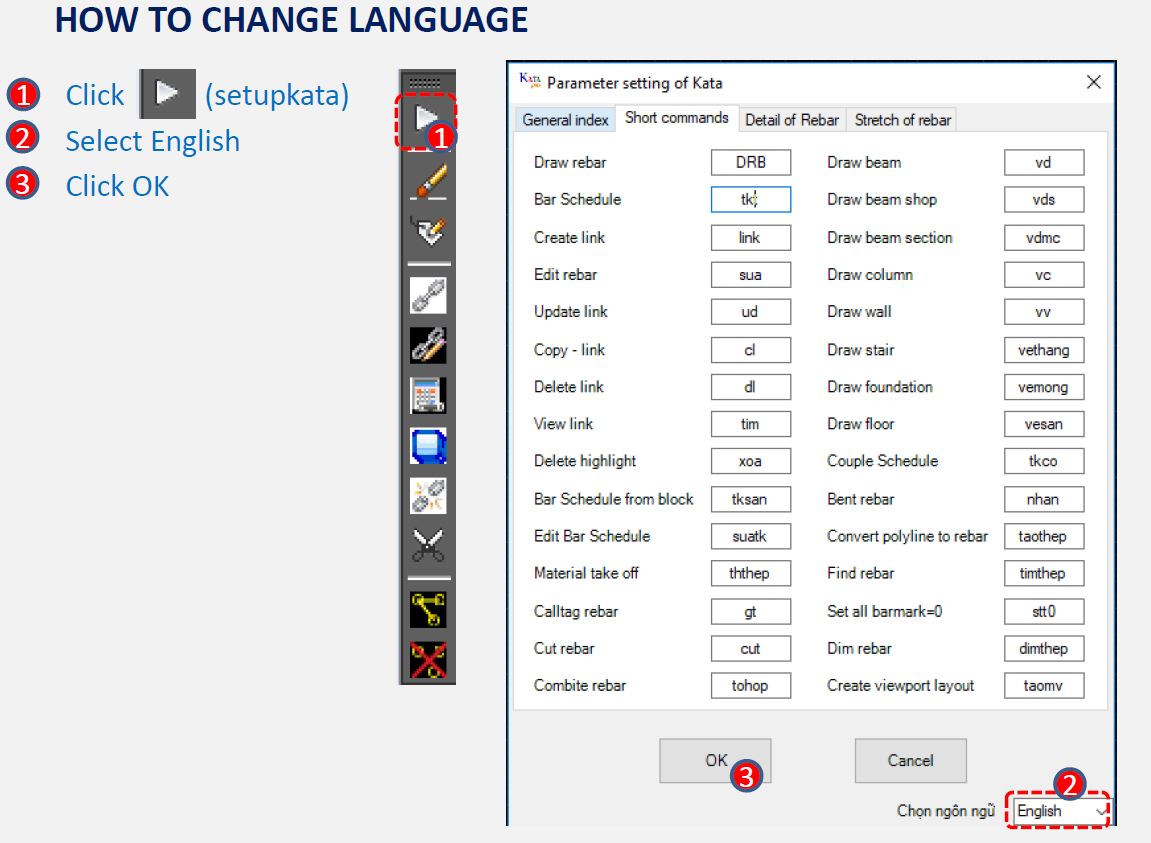Screen dimensions: 1151x843
Task: Confirm settings with the OK button
Action: point(715,761)
